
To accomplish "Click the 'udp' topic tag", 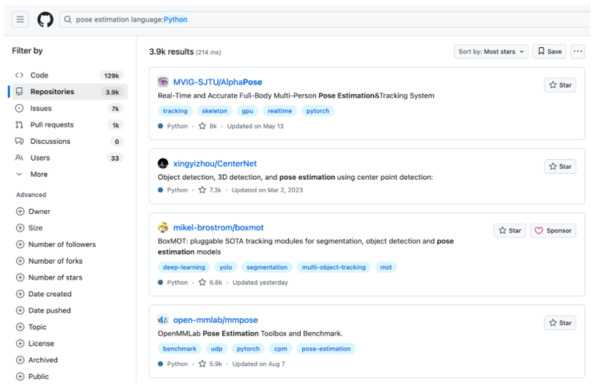I will [x=216, y=349].
